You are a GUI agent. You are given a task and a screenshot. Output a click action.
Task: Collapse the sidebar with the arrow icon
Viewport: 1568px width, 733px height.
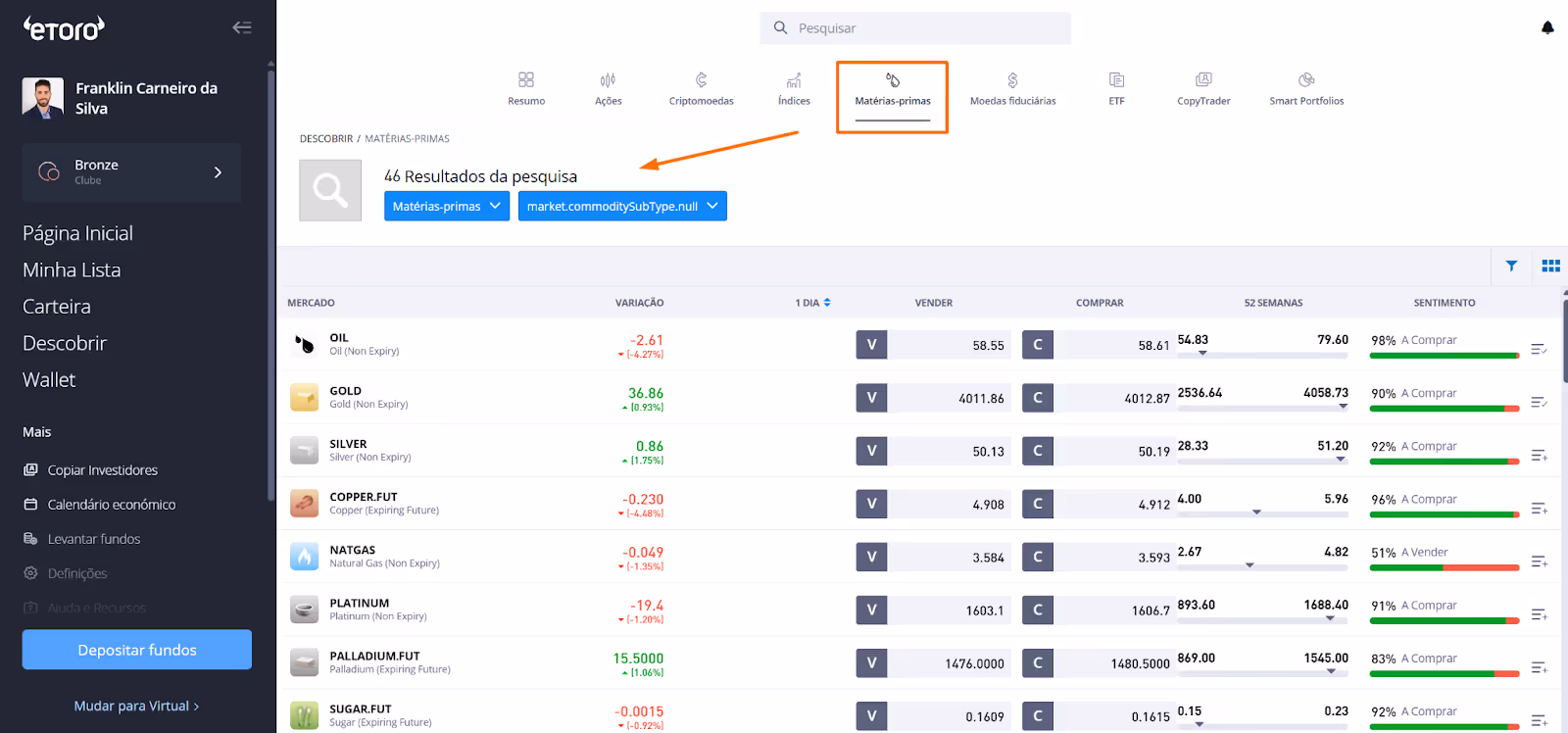[242, 27]
